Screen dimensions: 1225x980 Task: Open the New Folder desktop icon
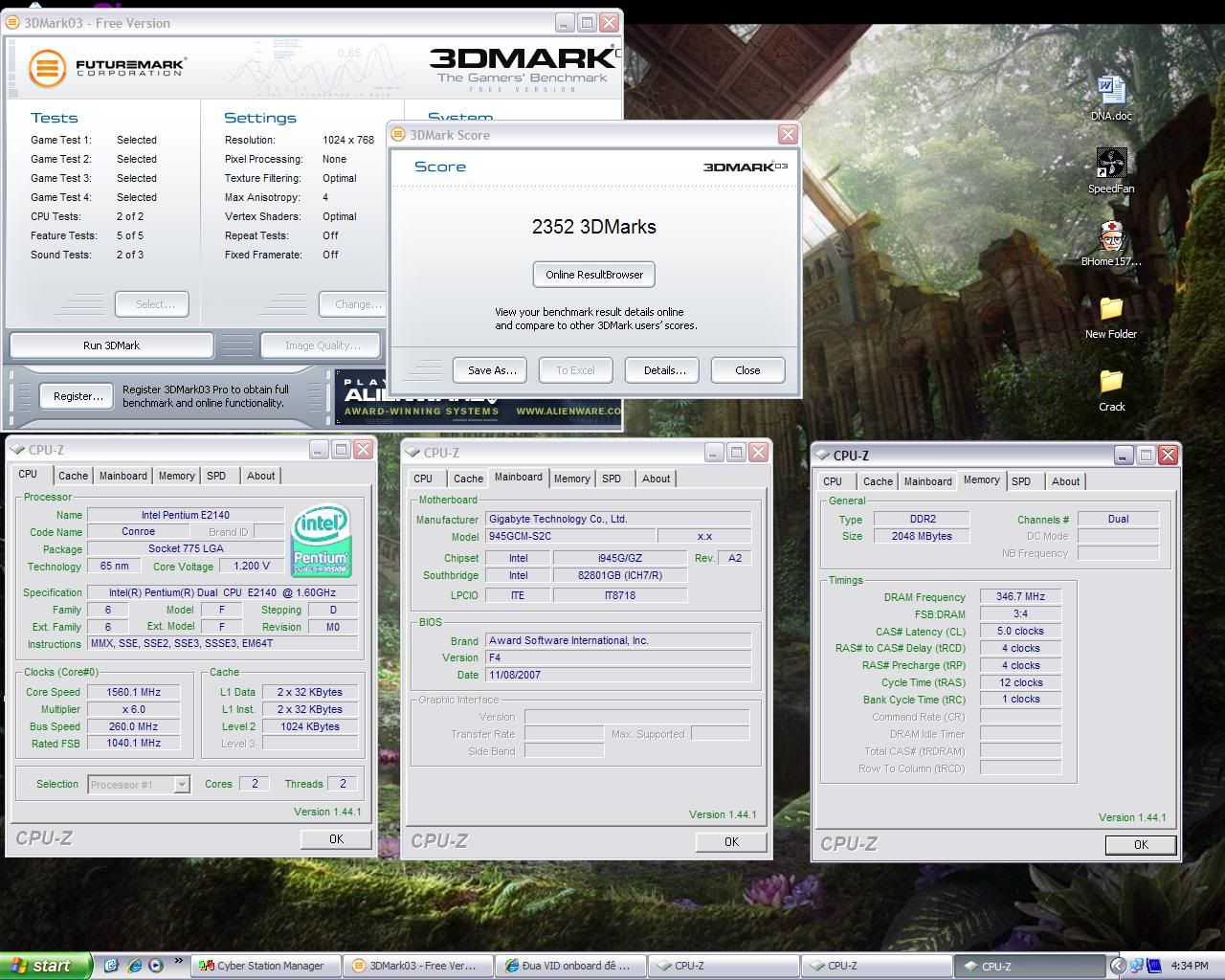[1110, 317]
